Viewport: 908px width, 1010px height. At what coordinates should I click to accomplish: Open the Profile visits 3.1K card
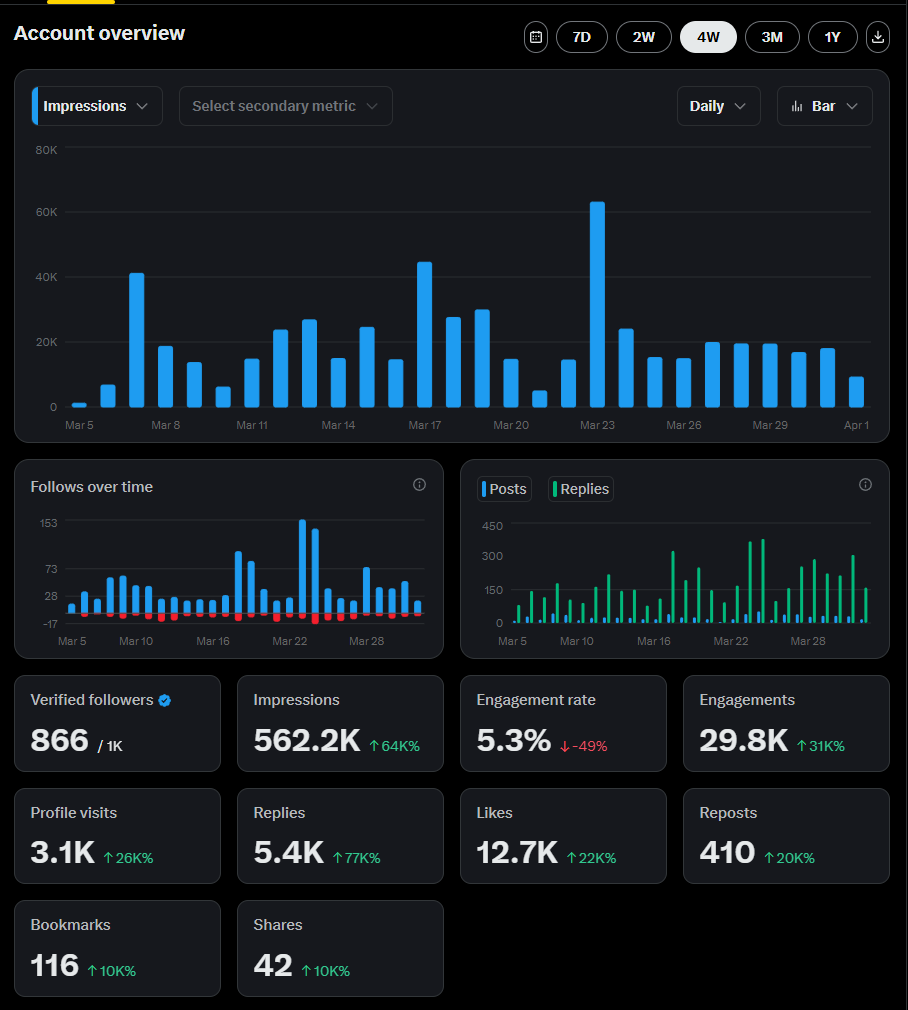coord(117,836)
